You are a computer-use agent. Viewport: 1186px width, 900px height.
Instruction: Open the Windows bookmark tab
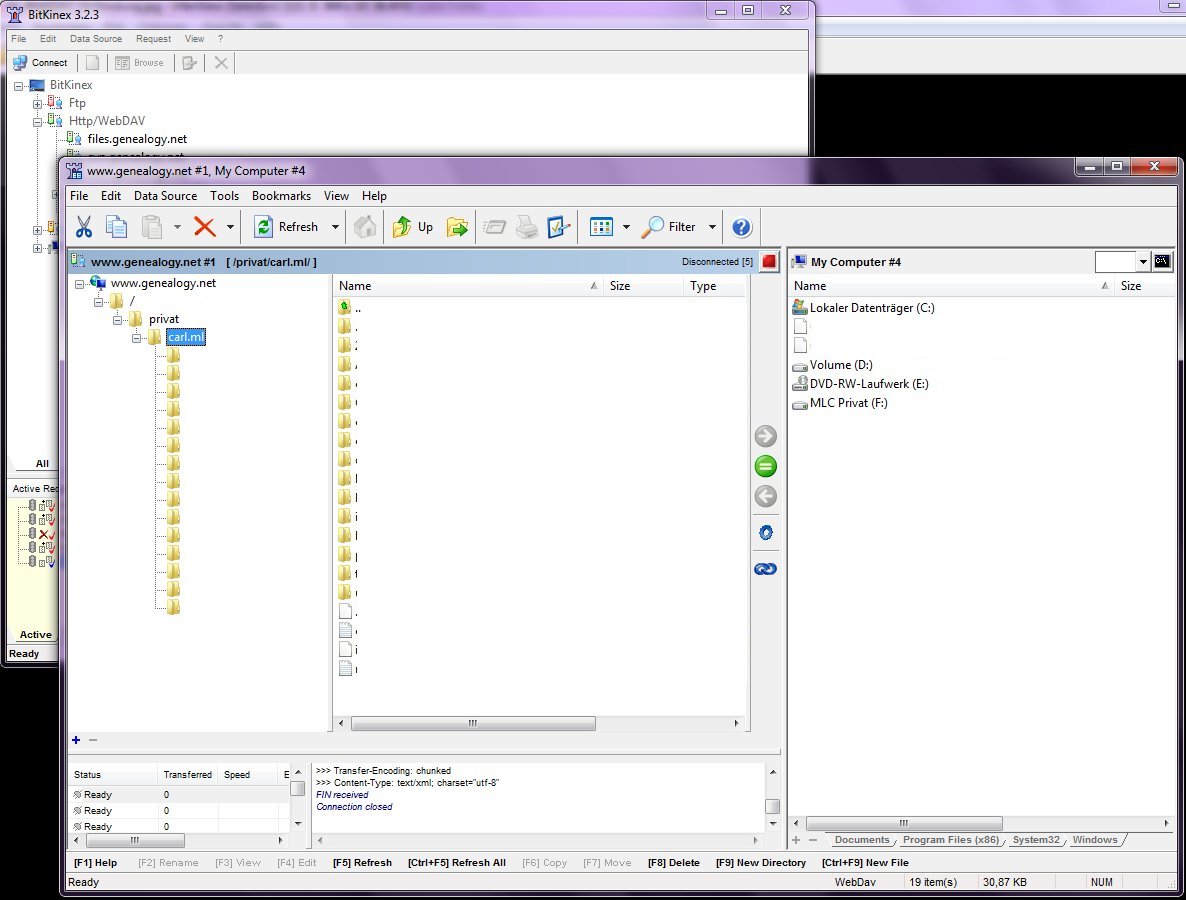click(x=1094, y=839)
